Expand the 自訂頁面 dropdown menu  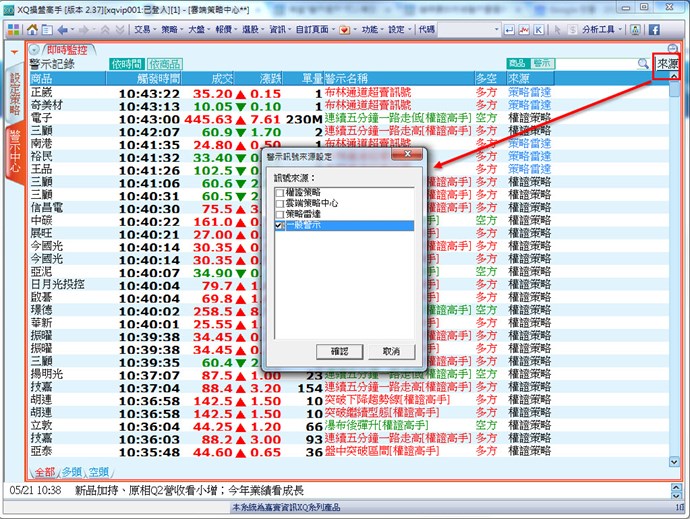(x=316, y=29)
